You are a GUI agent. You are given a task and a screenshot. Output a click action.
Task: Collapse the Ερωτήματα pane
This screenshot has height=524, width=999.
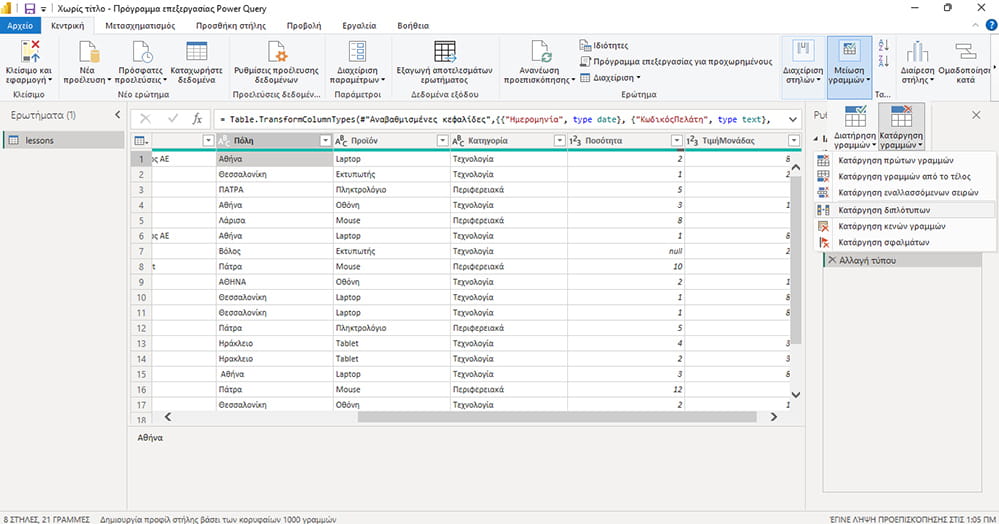(117, 115)
